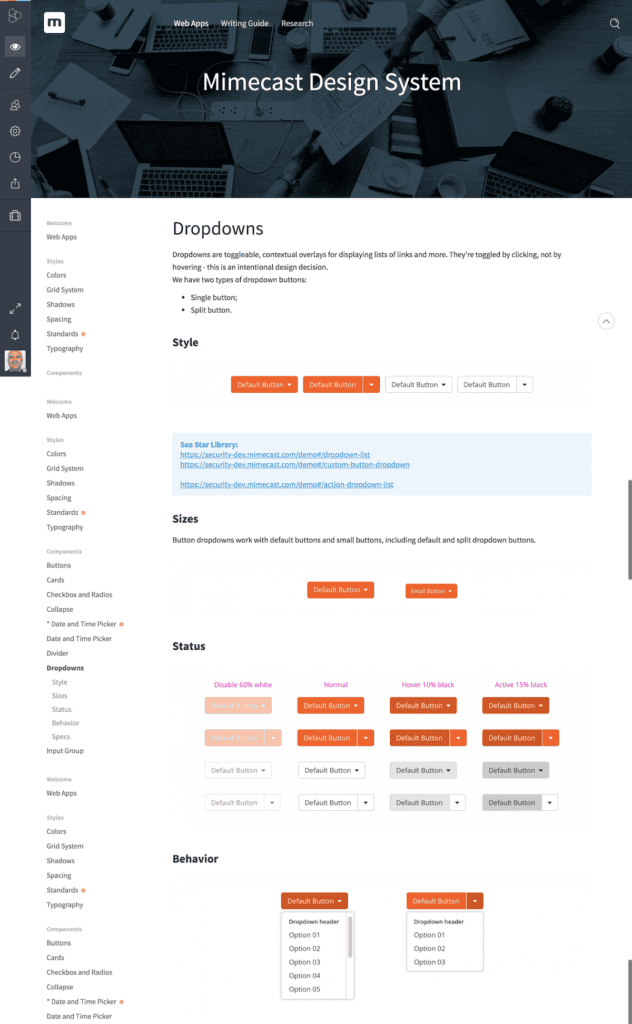Open the user avatar profile picture
The width and height of the screenshot is (632, 1024).
coord(15,361)
